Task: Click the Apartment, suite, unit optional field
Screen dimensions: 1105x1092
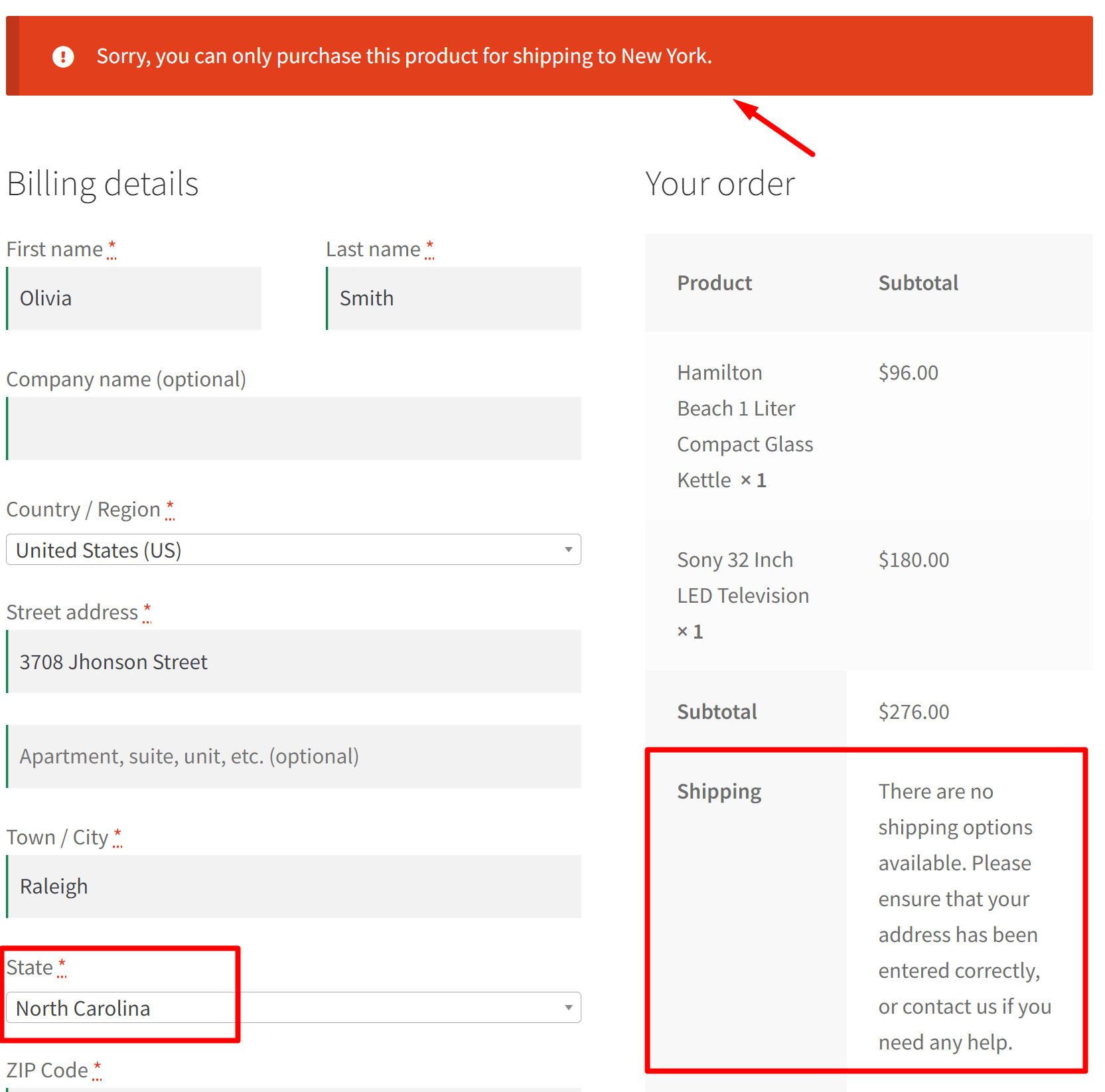Action: pos(292,756)
